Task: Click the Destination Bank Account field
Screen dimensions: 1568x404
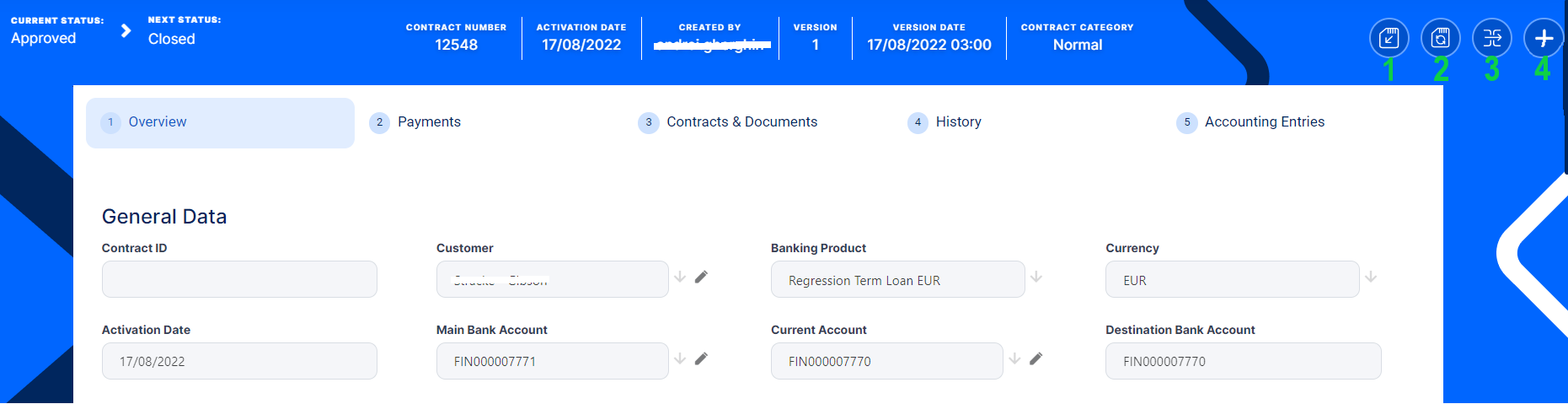Action: tap(1243, 361)
